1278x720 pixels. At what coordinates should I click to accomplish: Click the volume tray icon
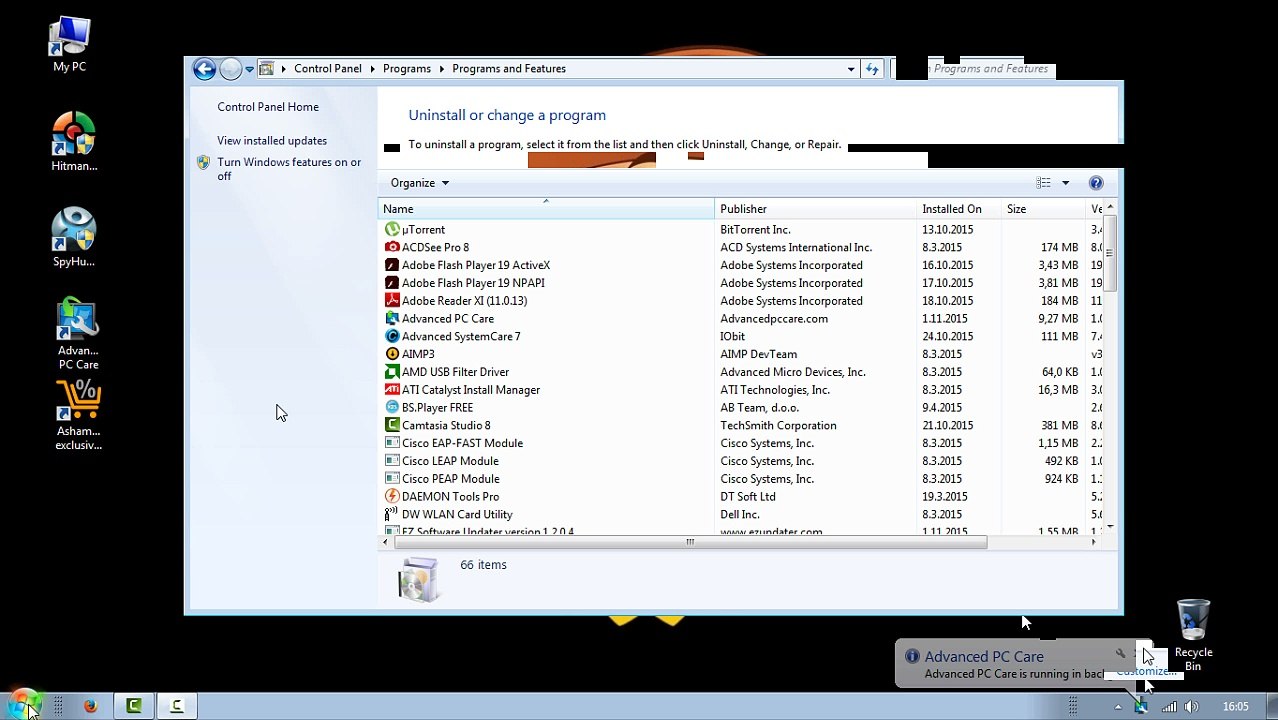(1192, 707)
